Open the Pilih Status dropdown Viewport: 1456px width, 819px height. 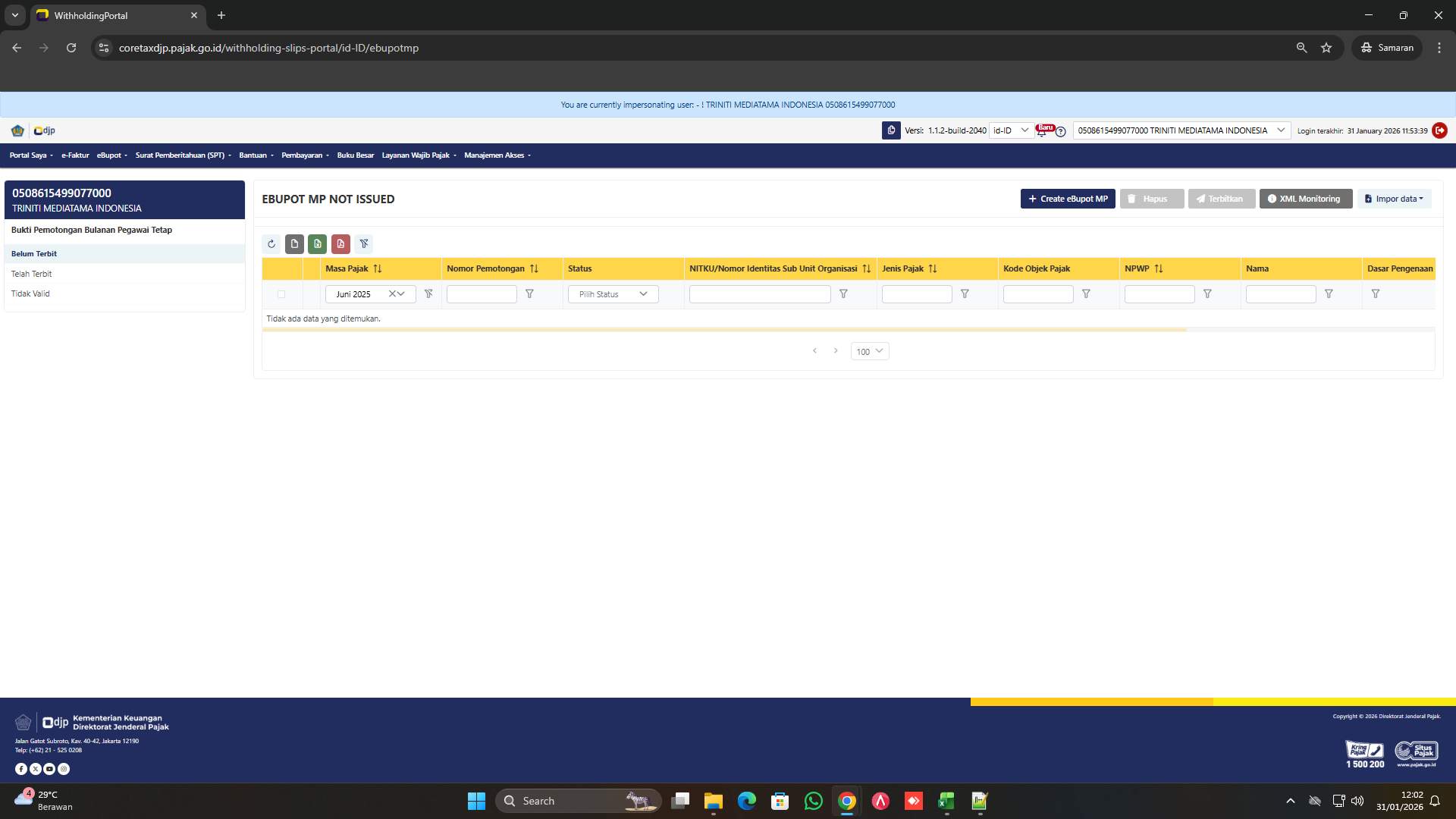click(613, 294)
